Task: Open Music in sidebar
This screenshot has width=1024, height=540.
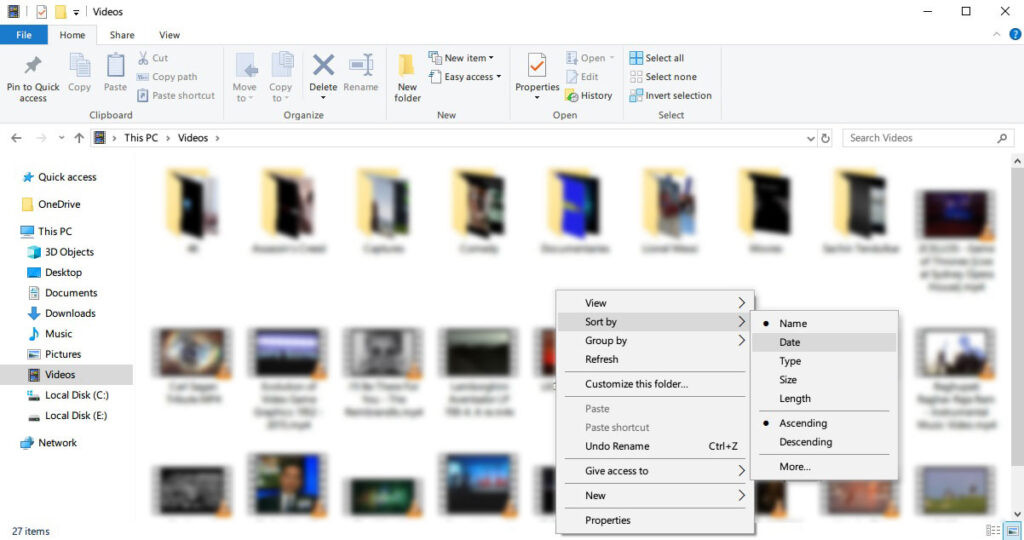Action: [50, 334]
